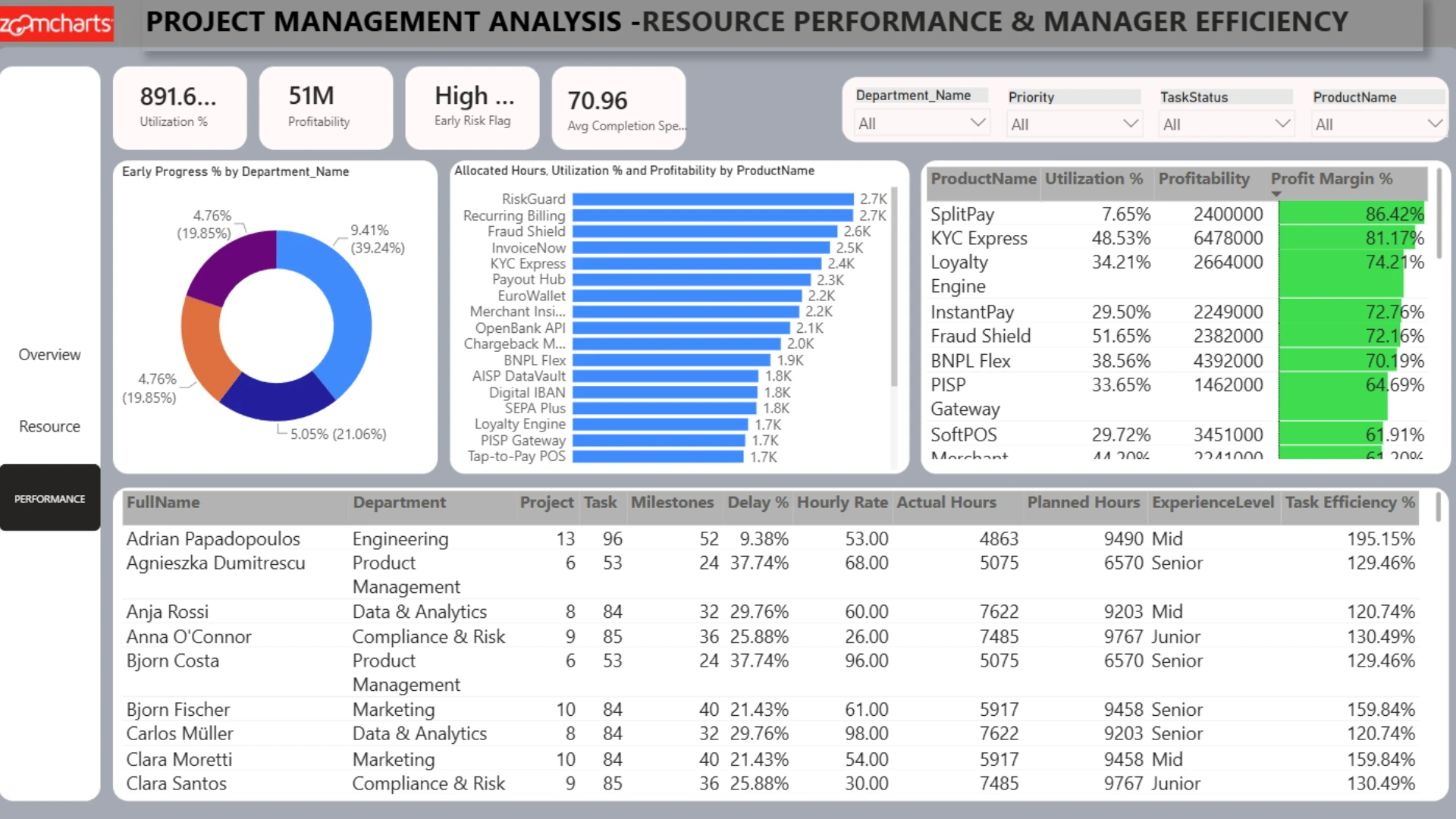Image resolution: width=1456 pixels, height=819 pixels.
Task: Select the RiskGuard bar in chart
Action: coord(713,199)
